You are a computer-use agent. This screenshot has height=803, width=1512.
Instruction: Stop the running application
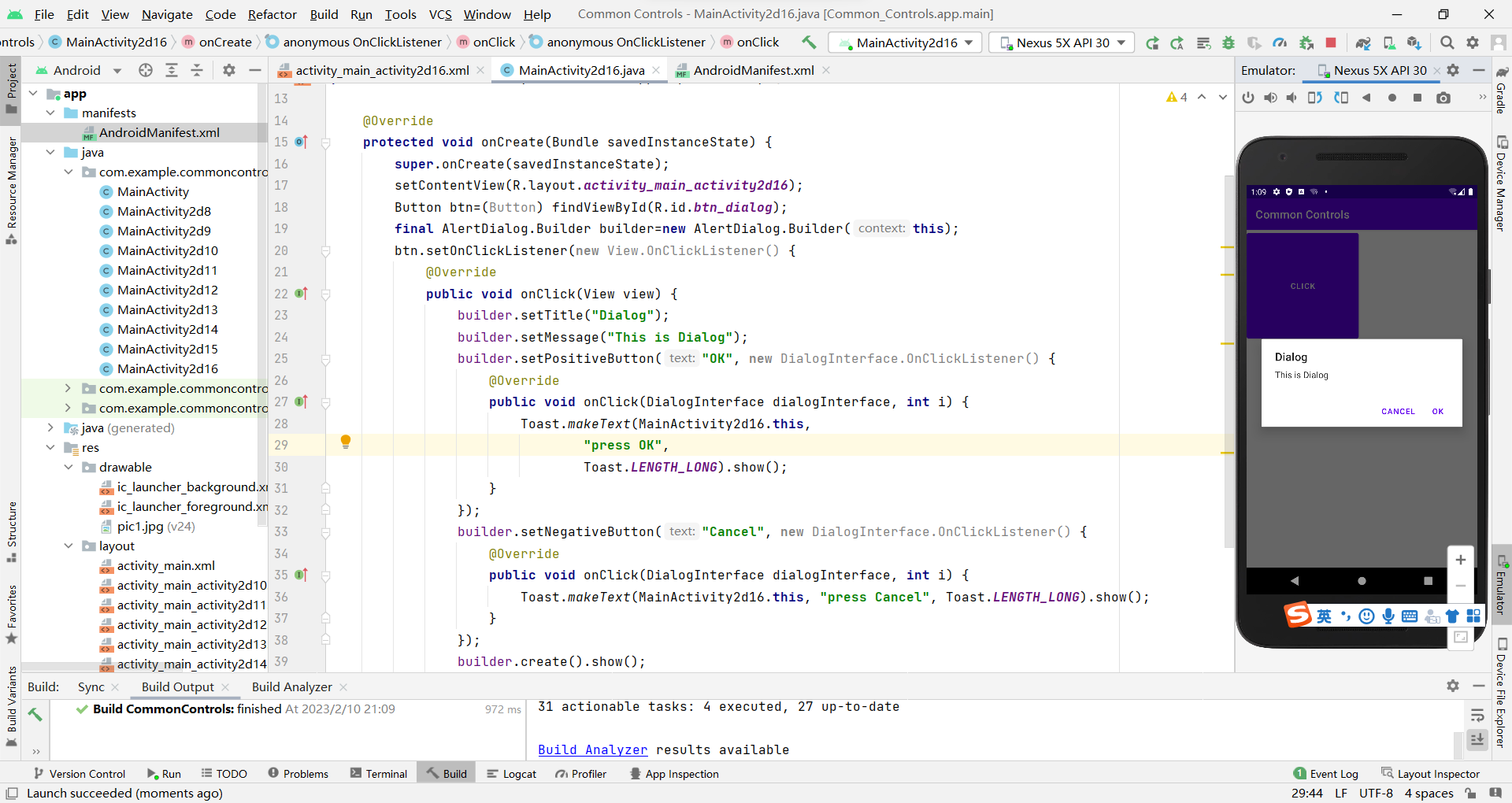[x=1331, y=43]
